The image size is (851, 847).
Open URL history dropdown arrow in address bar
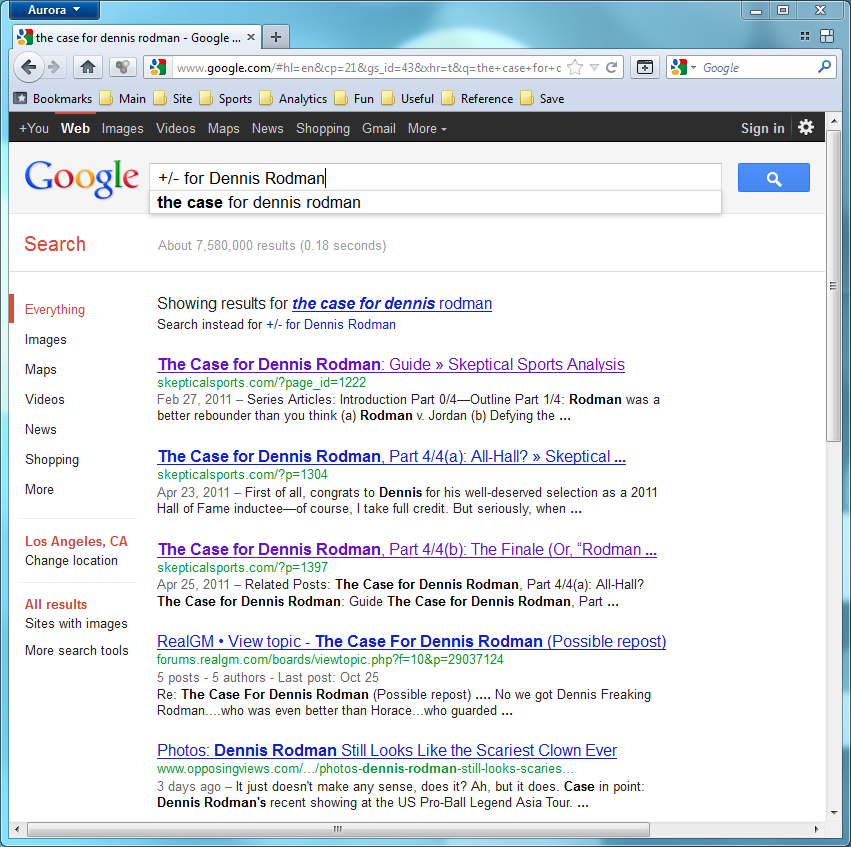coord(594,67)
